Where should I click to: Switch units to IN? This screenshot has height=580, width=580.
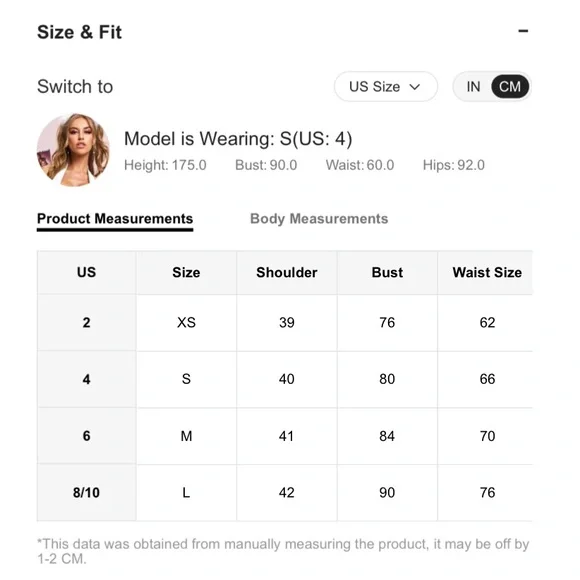(473, 87)
